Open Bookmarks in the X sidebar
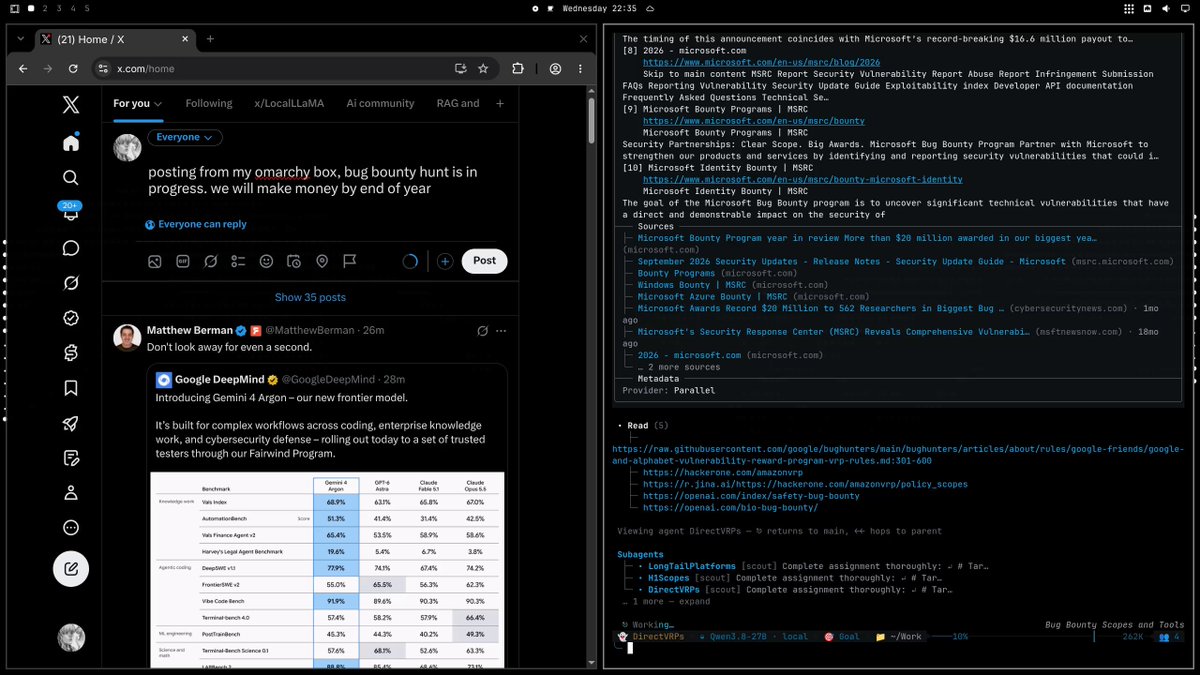The width and height of the screenshot is (1200, 675). pos(71,388)
